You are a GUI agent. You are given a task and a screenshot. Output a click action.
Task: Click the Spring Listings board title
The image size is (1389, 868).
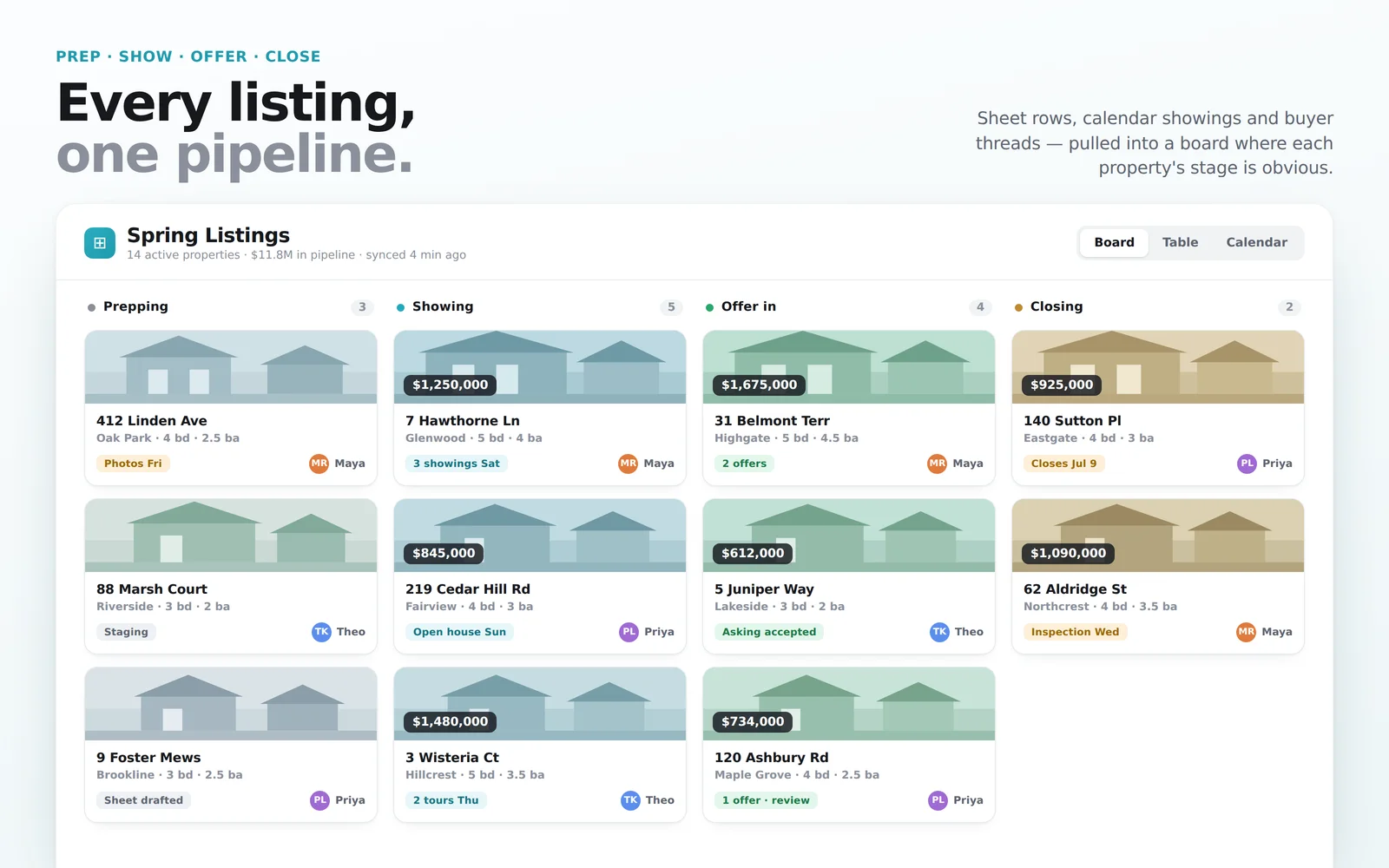208,235
